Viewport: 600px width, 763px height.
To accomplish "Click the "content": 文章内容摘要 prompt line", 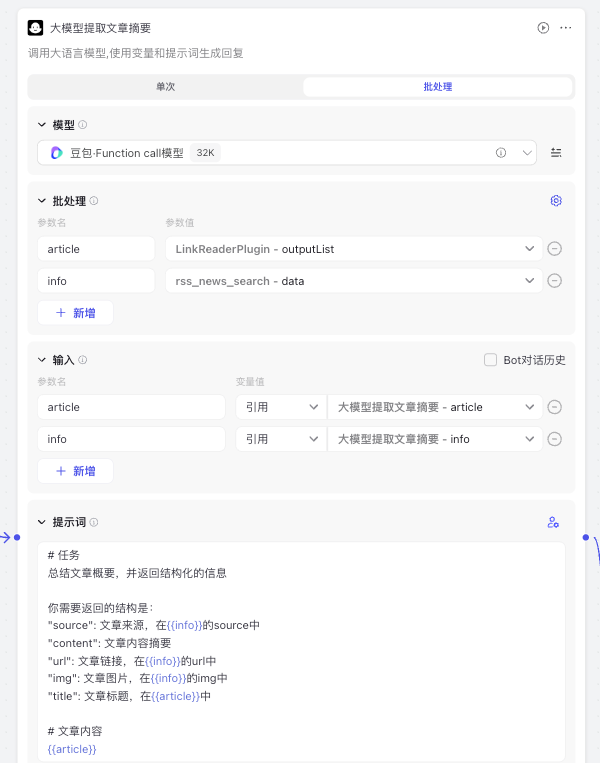I will tap(109, 643).
